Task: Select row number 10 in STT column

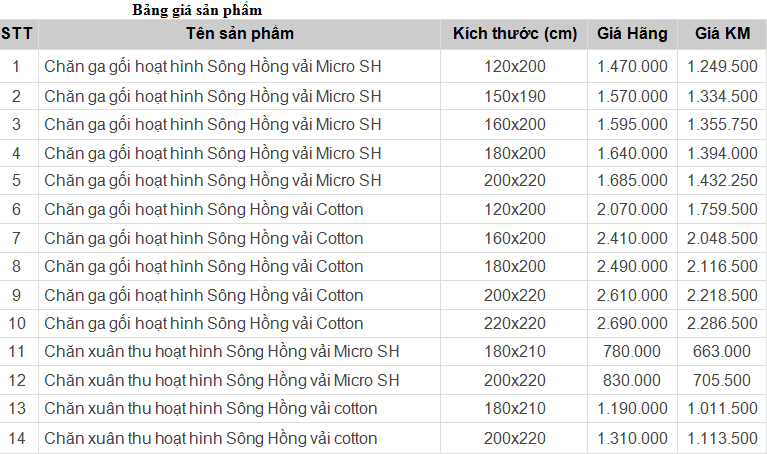Action: pyautogui.click(x=17, y=324)
